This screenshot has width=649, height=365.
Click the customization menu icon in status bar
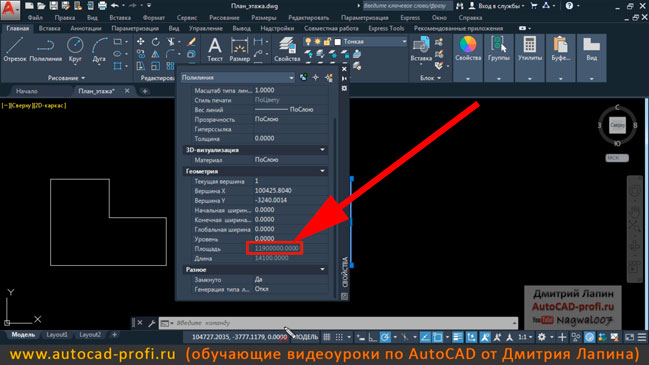[x=642, y=337]
